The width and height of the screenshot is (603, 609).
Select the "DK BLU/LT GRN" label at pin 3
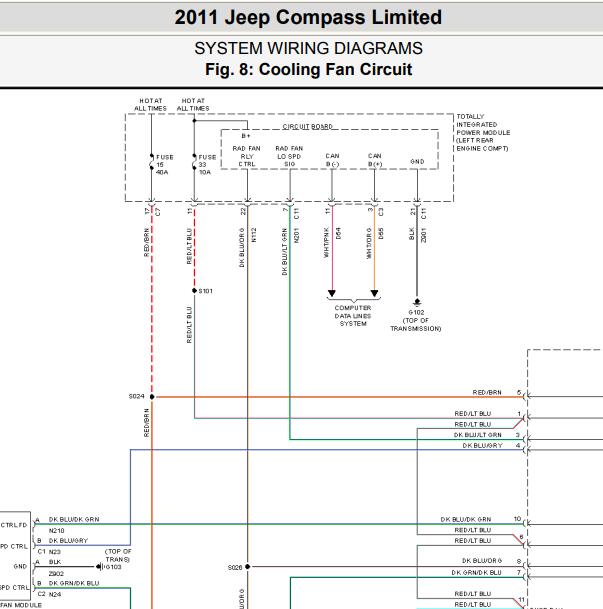click(x=478, y=435)
